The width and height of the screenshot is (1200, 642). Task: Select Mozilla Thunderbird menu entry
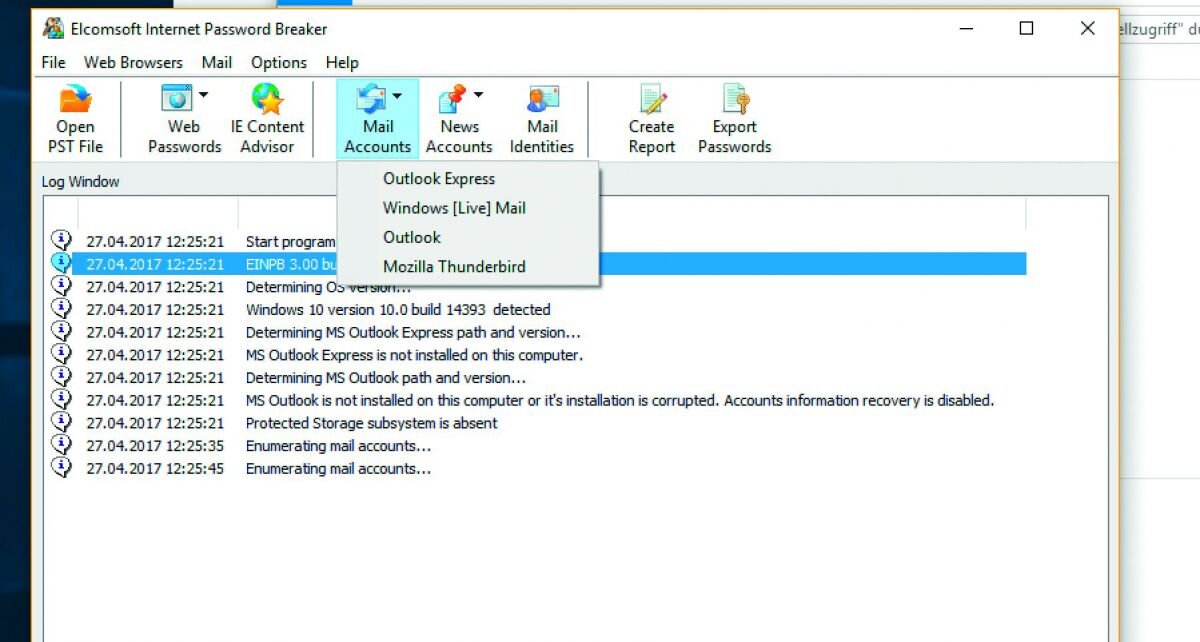click(x=468, y=266)
